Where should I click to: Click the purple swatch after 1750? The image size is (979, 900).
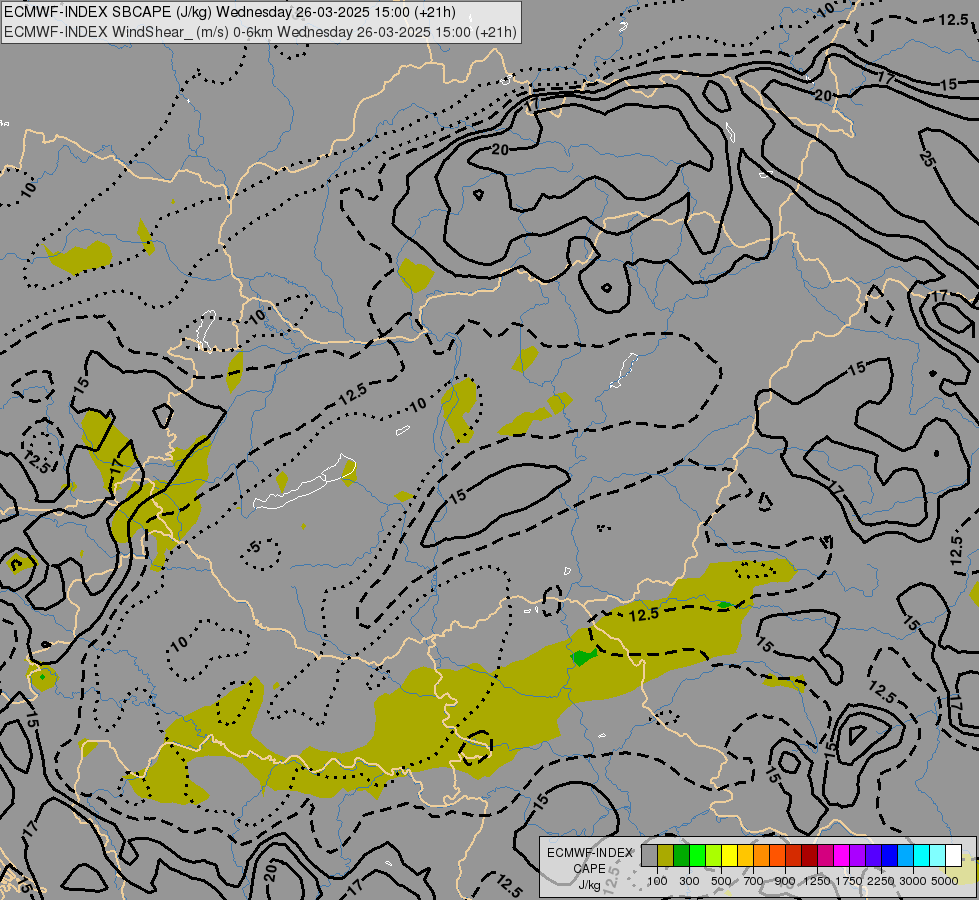tap(858, 856)
